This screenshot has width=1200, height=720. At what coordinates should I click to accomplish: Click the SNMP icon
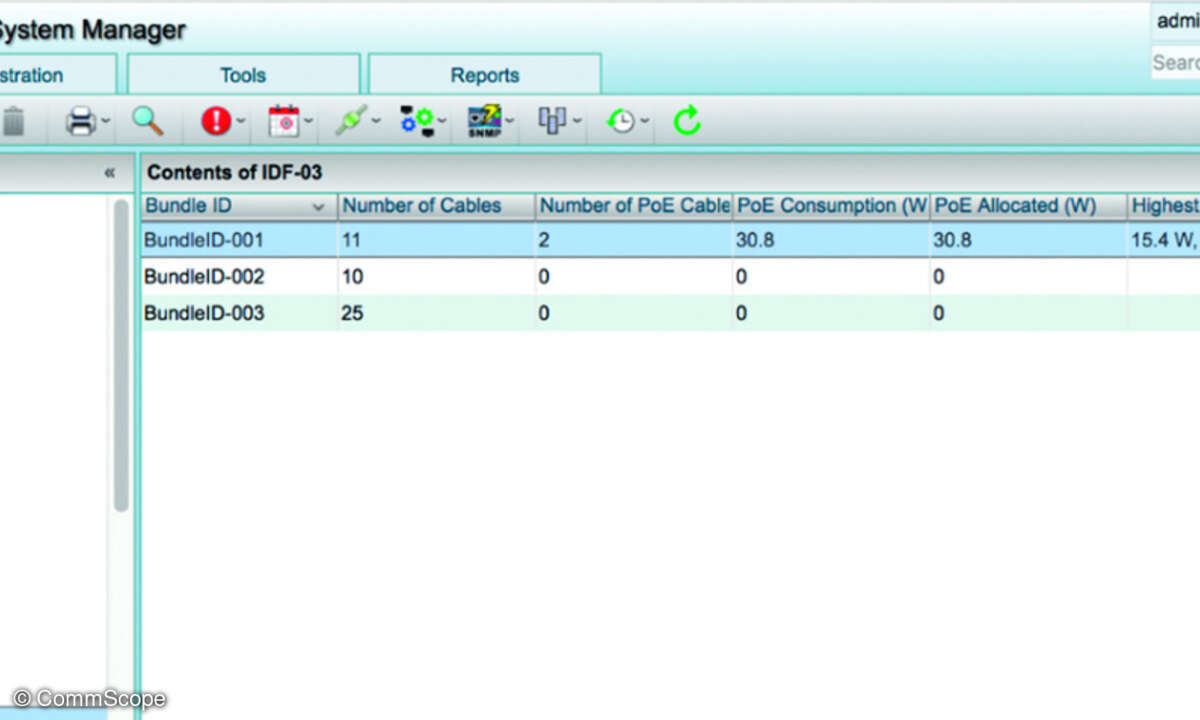point(485,121)
